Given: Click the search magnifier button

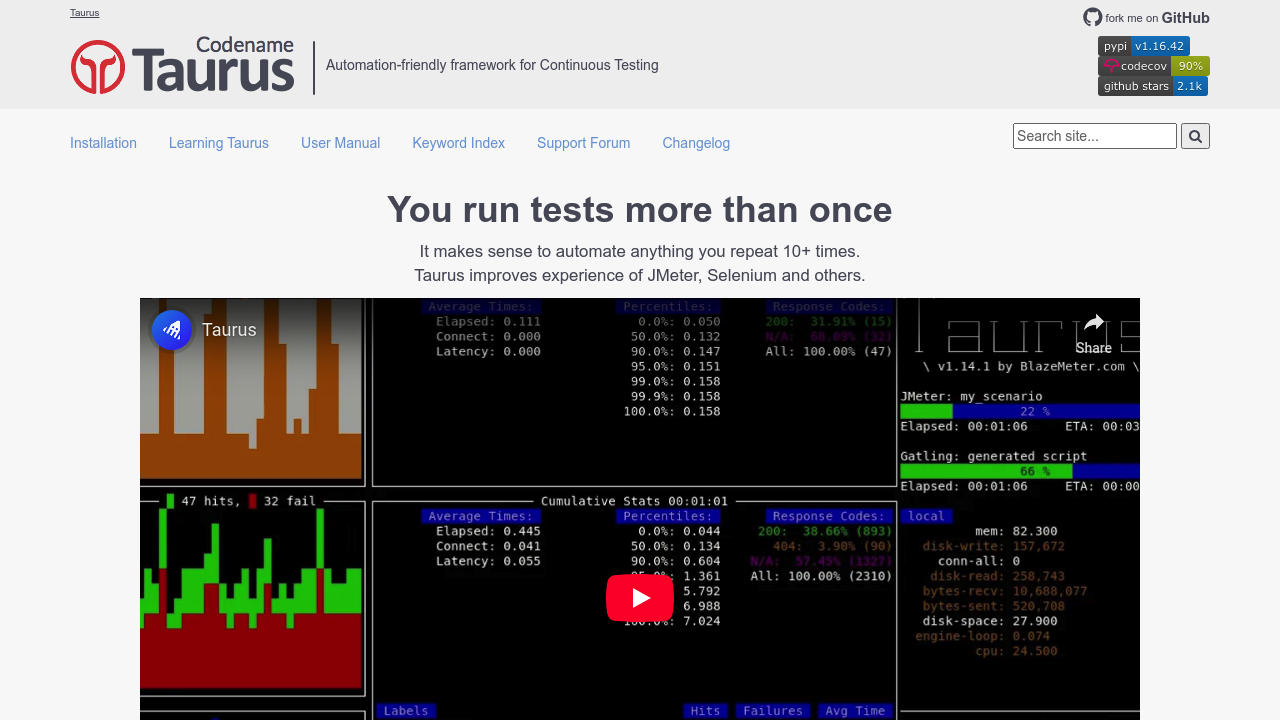Looking at the screenshot, I should [x=1195, y=136].
